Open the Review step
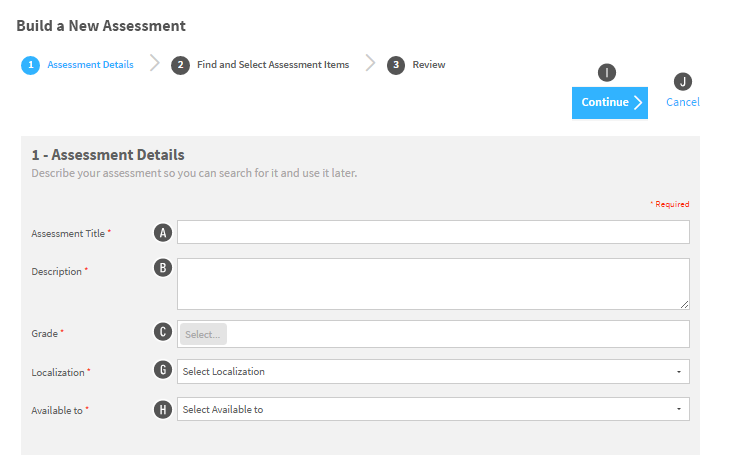 pos(428,65)
